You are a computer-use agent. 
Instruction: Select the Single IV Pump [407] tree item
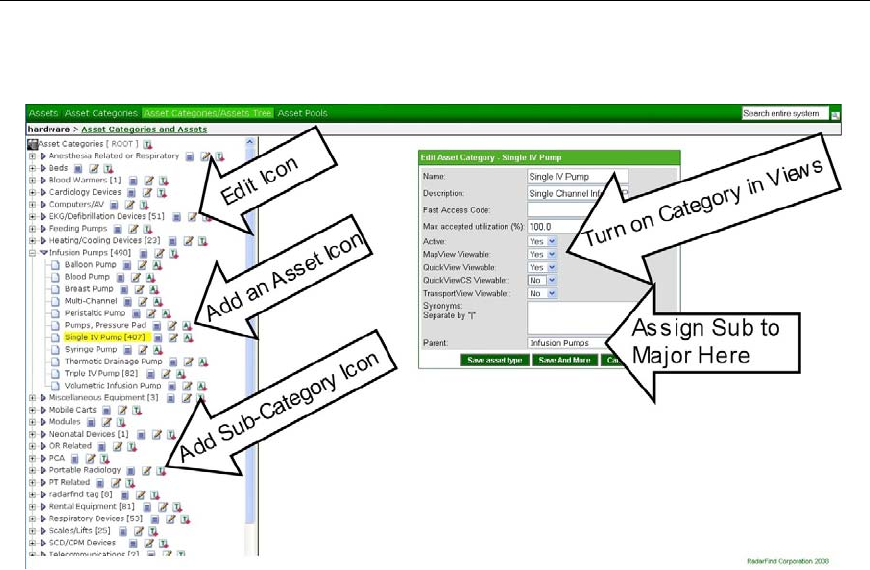pos(105,337)
